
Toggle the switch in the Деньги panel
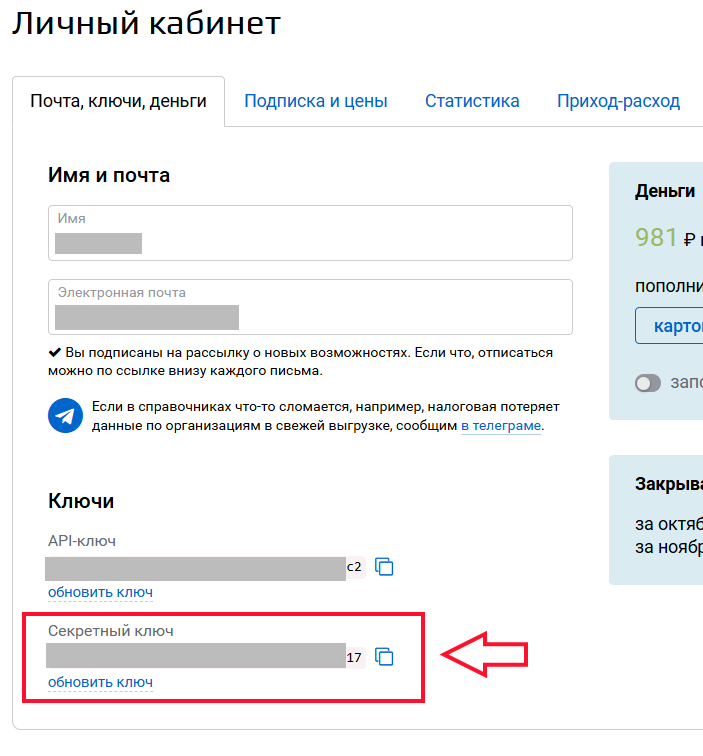pyautogui.click(x=648, y=383)
